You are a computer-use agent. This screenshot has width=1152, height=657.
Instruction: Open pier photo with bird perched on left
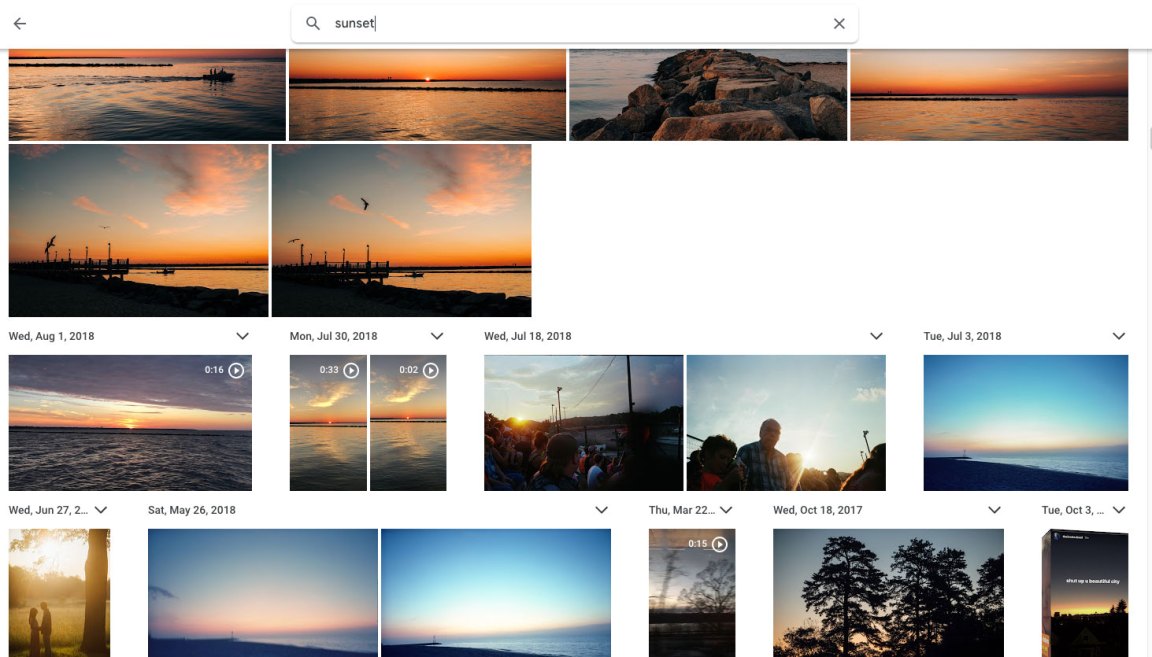point(138,230)
